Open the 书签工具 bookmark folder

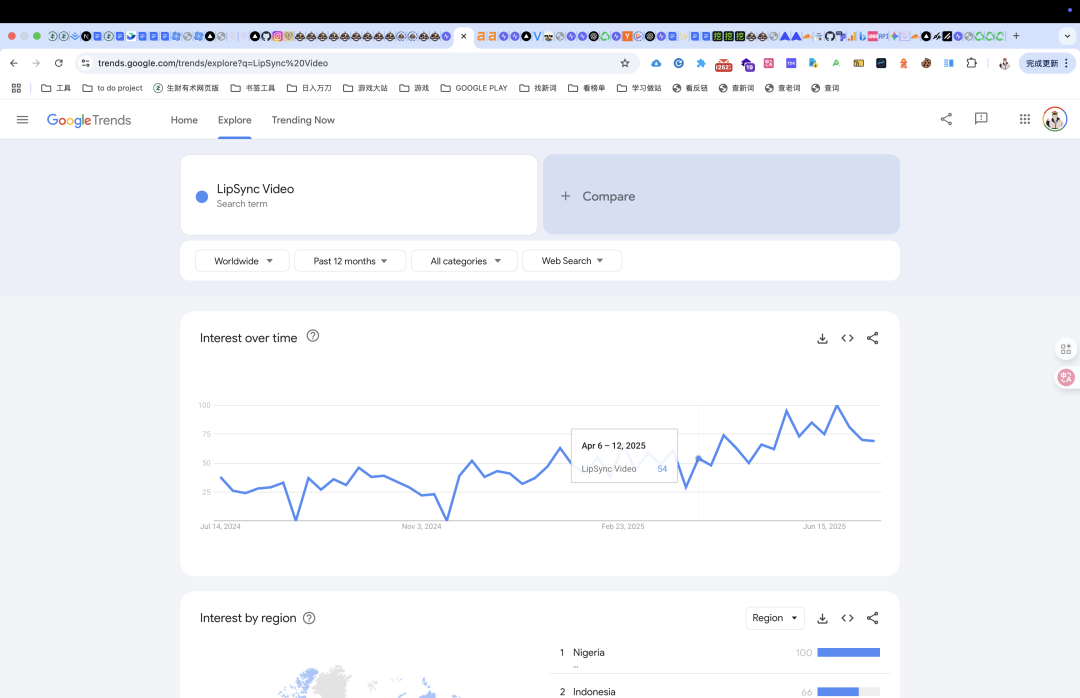(253, 88)
